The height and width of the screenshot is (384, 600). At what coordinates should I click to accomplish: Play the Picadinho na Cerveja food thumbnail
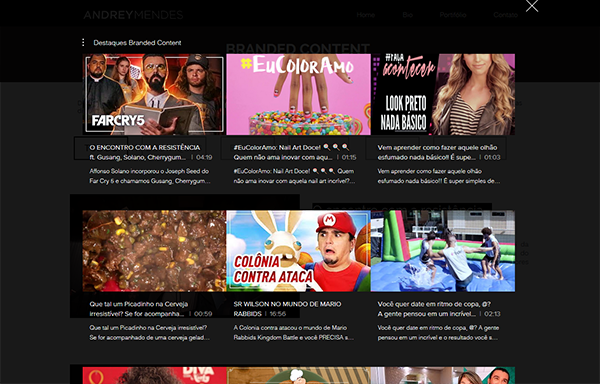point(154,251)
